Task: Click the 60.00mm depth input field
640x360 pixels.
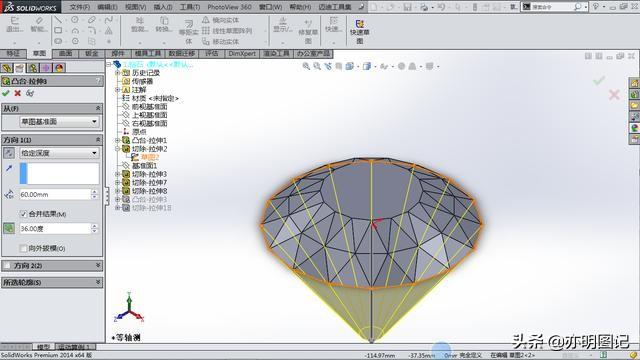Action: (x=55, y=195)
